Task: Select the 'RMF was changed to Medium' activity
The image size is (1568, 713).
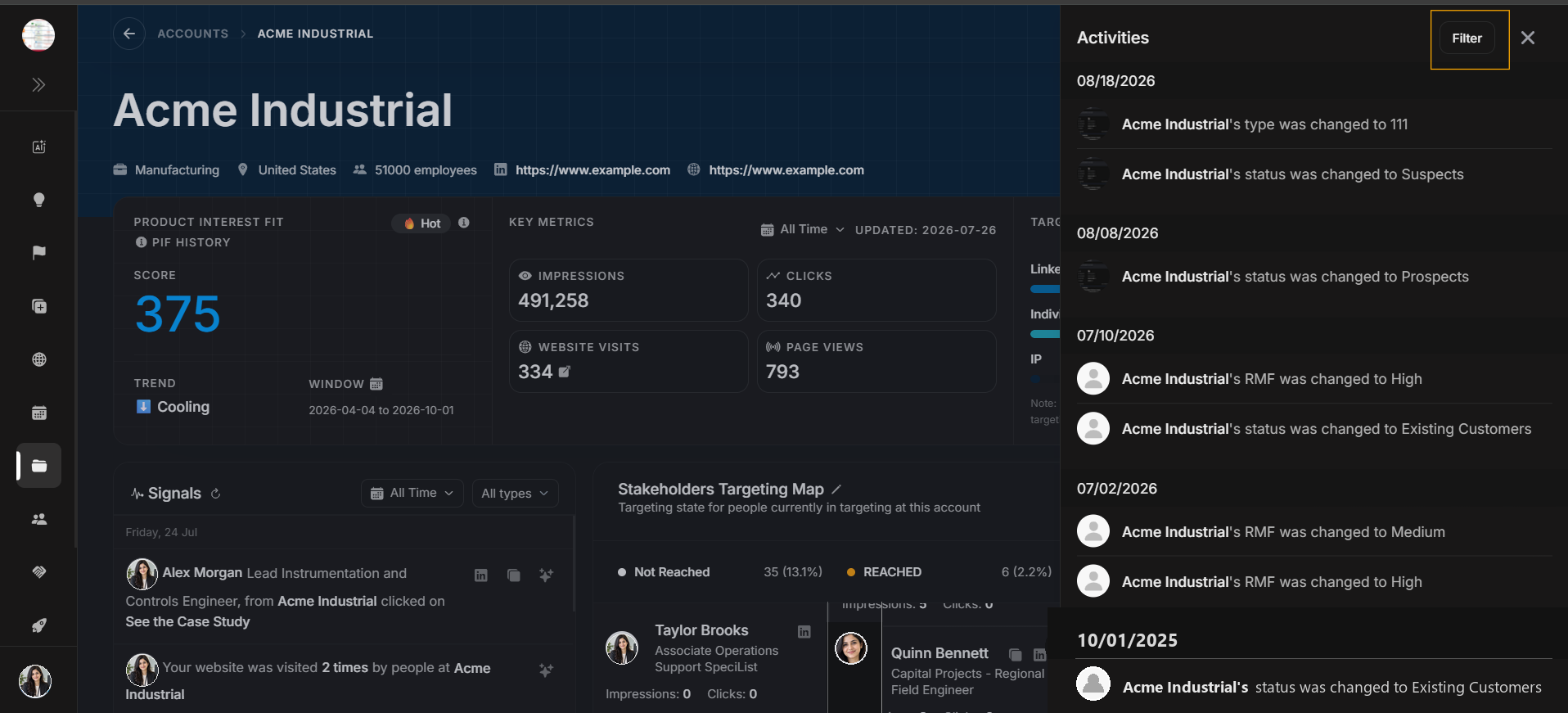Action: point(1314,532)
